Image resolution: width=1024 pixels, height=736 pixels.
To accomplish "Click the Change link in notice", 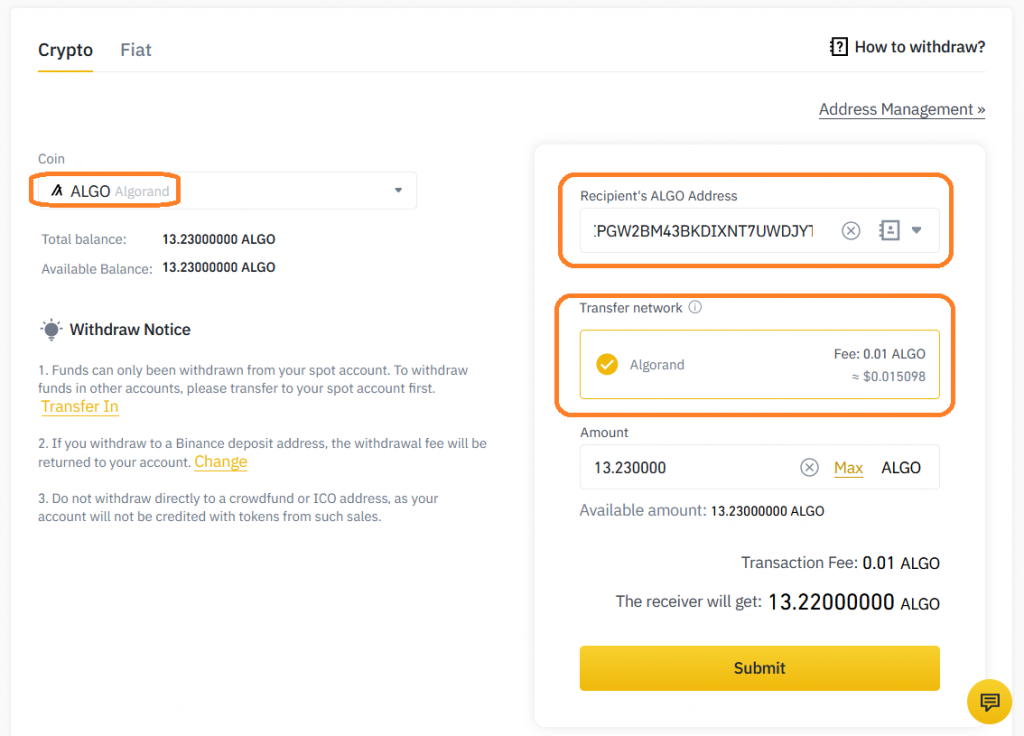I will pyautogui.click(x=220, y=462).
